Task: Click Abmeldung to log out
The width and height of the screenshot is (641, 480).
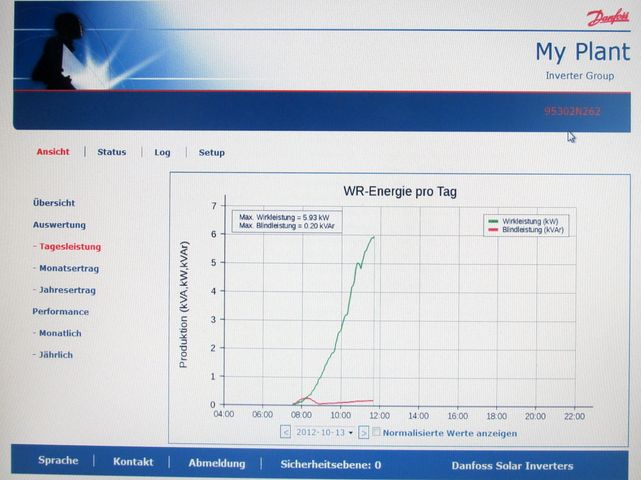Action: click(217, 463)
